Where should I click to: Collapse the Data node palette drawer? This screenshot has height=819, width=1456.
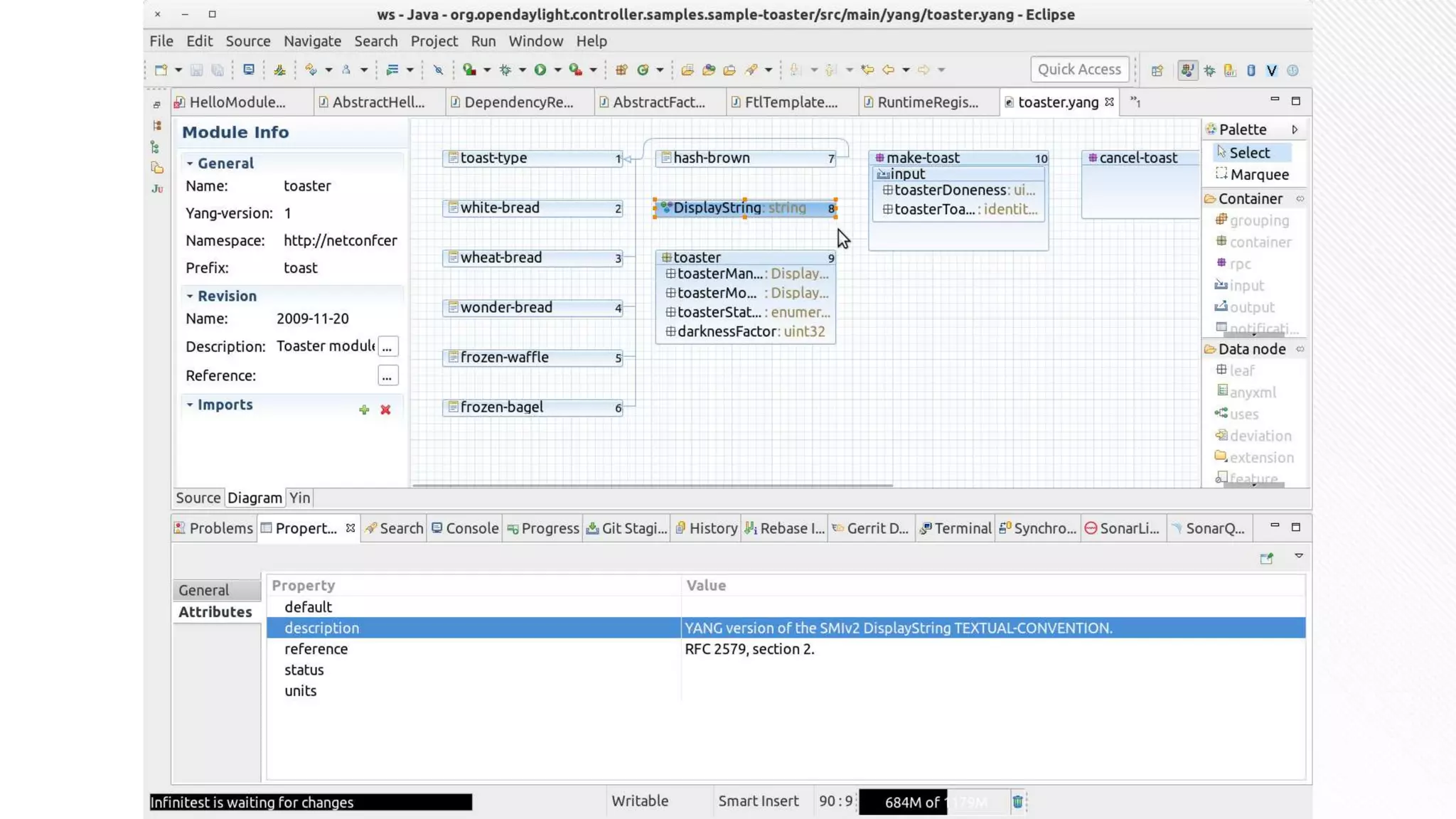pyautogui.click(x=1252, y=349)
